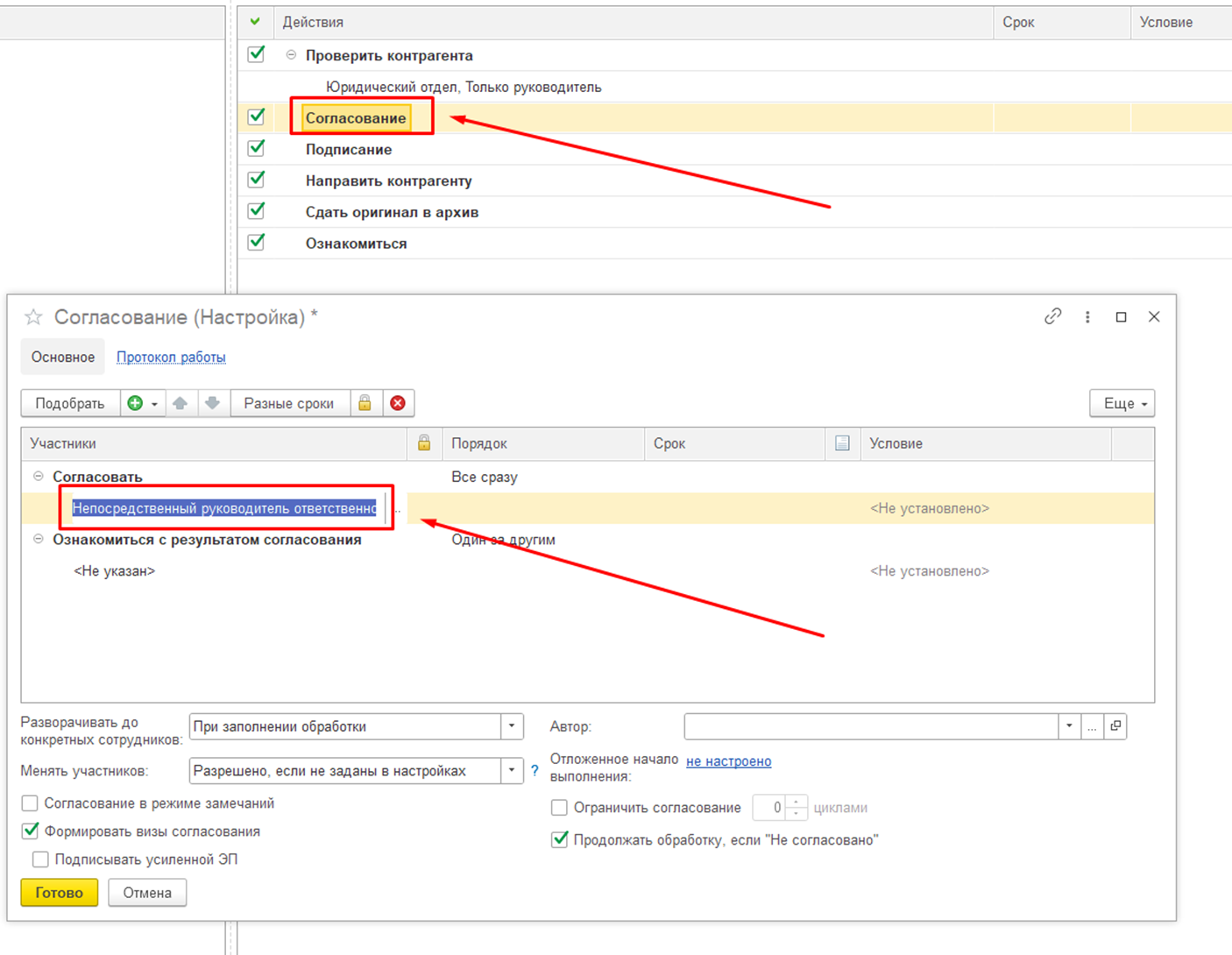Click the ellipsis select button of Автор field
This screenshot has height=955, width=1232.
1092,726
